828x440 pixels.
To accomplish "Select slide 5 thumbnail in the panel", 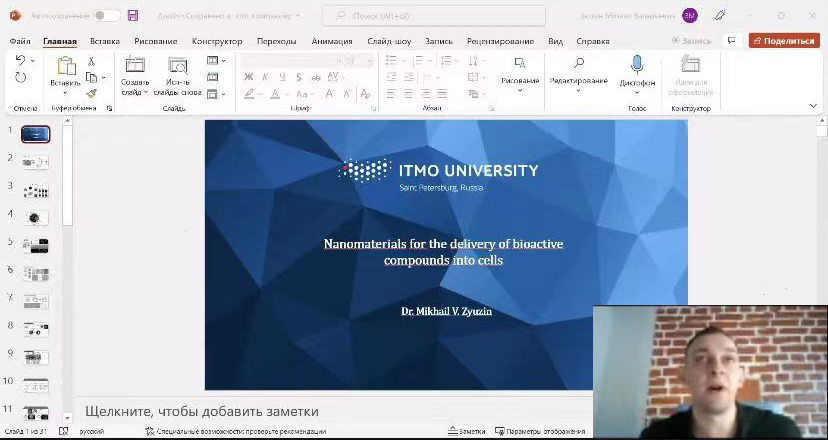I will [x=36, y=246].
